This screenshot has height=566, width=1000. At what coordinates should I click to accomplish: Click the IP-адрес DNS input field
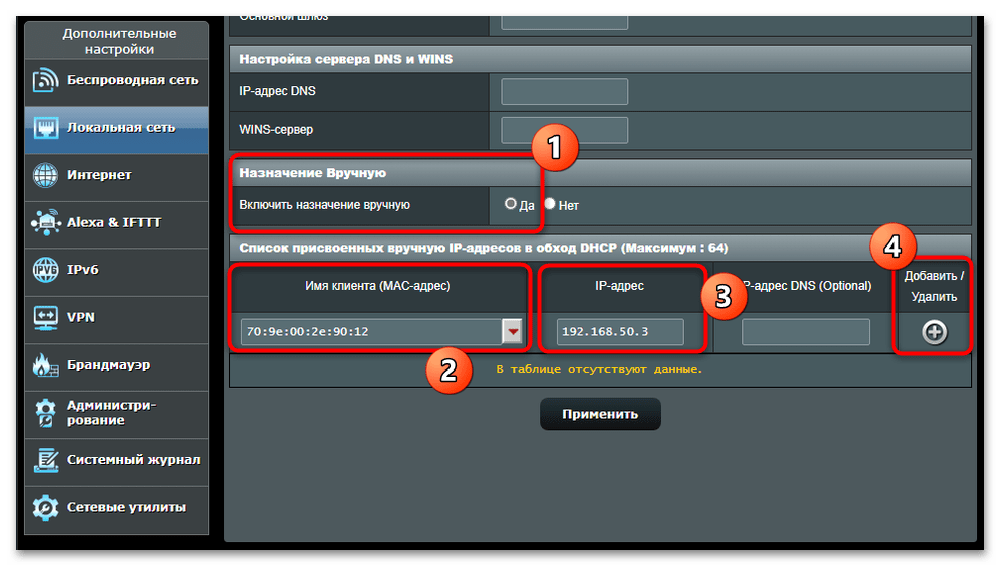tap(564, 92)
